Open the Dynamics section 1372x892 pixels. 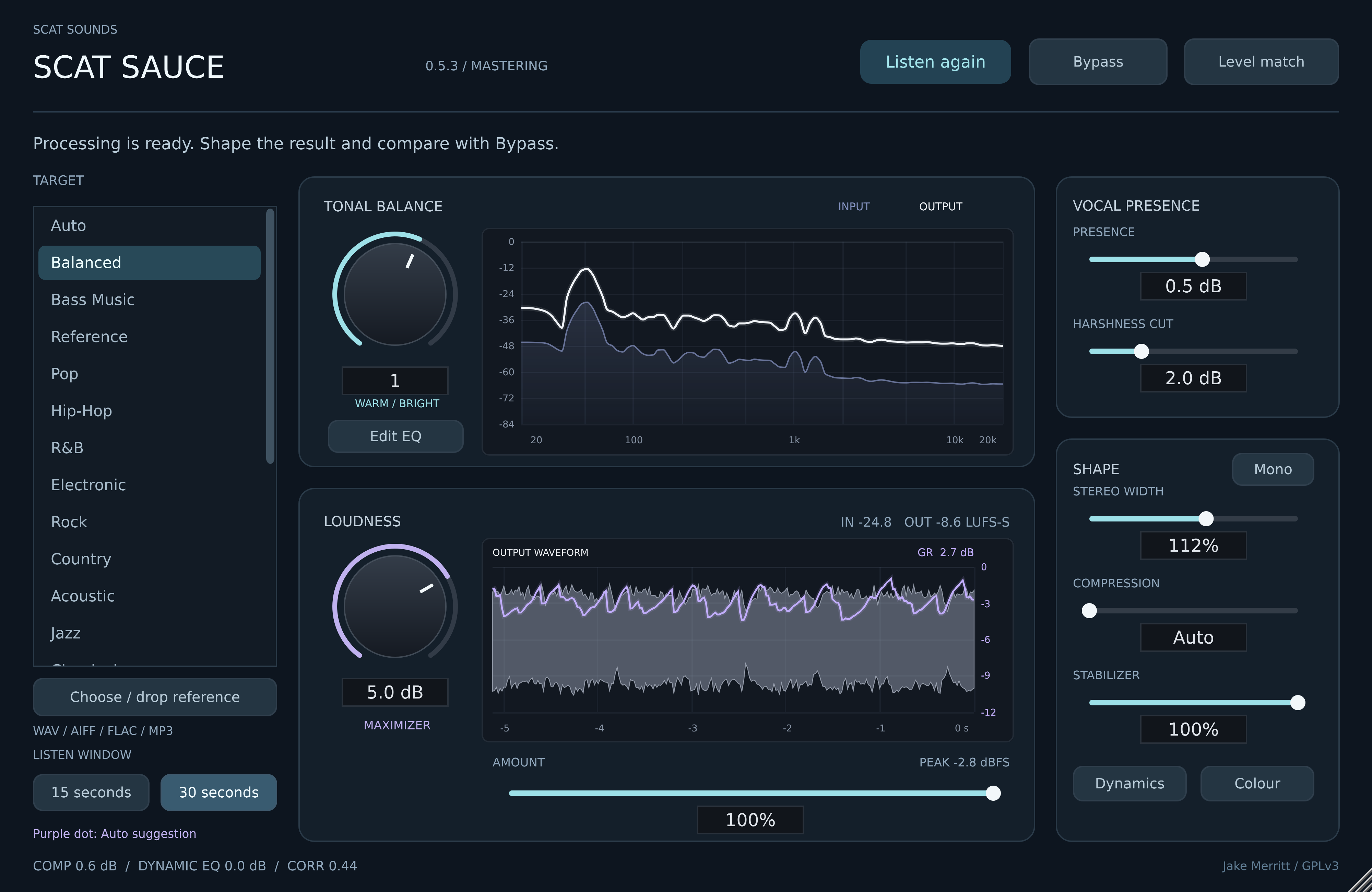coord(1129,784)
